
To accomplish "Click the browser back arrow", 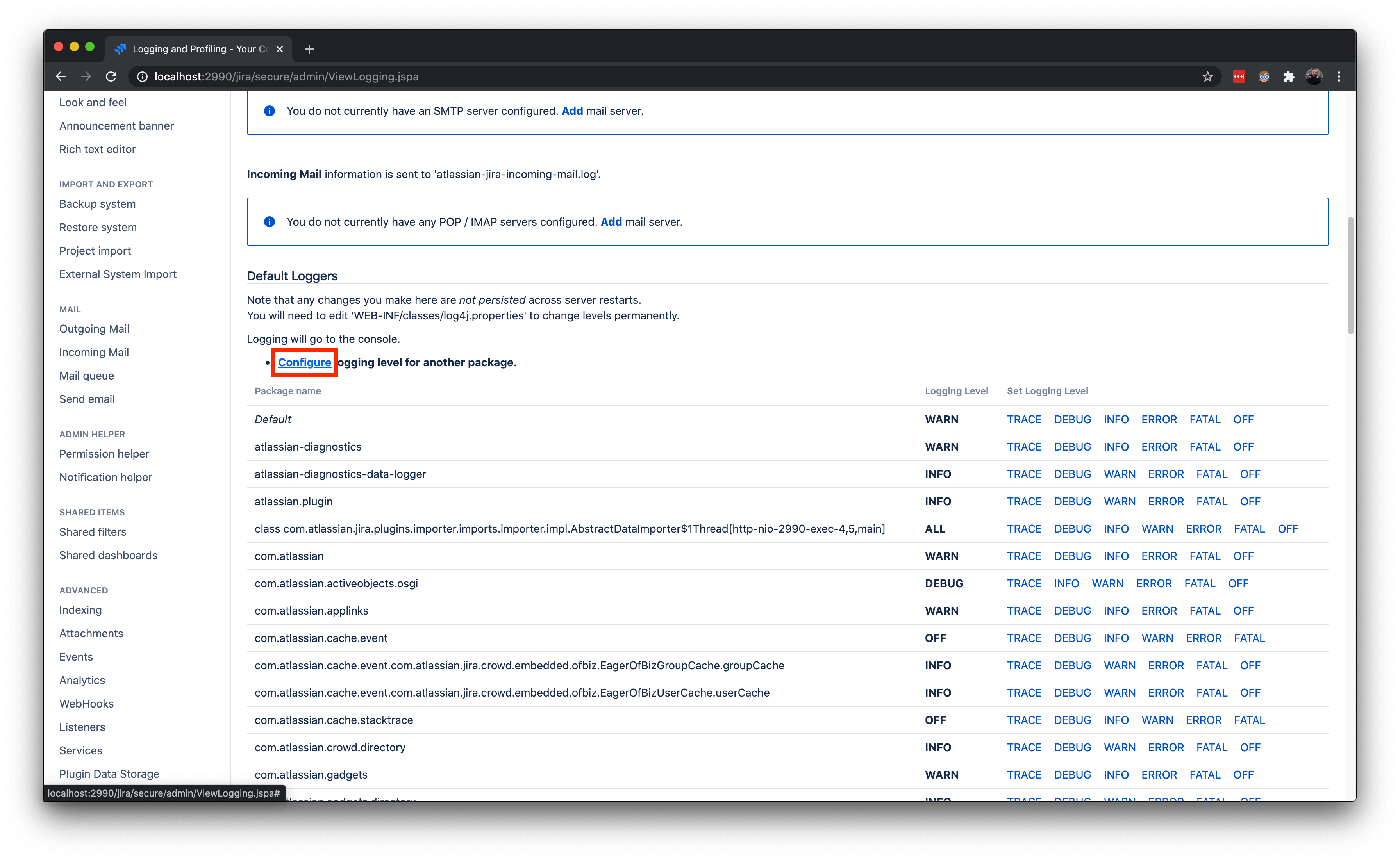I will coord(61,77).
